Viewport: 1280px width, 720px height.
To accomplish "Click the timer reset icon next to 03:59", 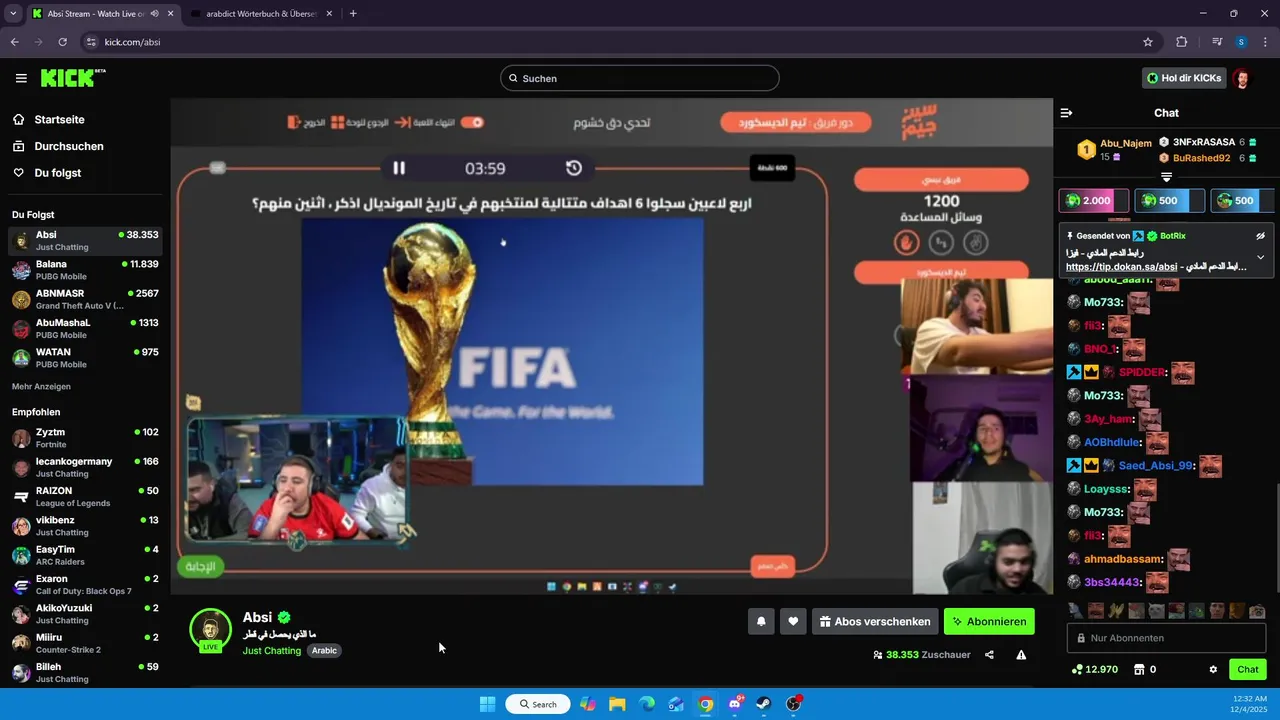I will click(574, 168).
